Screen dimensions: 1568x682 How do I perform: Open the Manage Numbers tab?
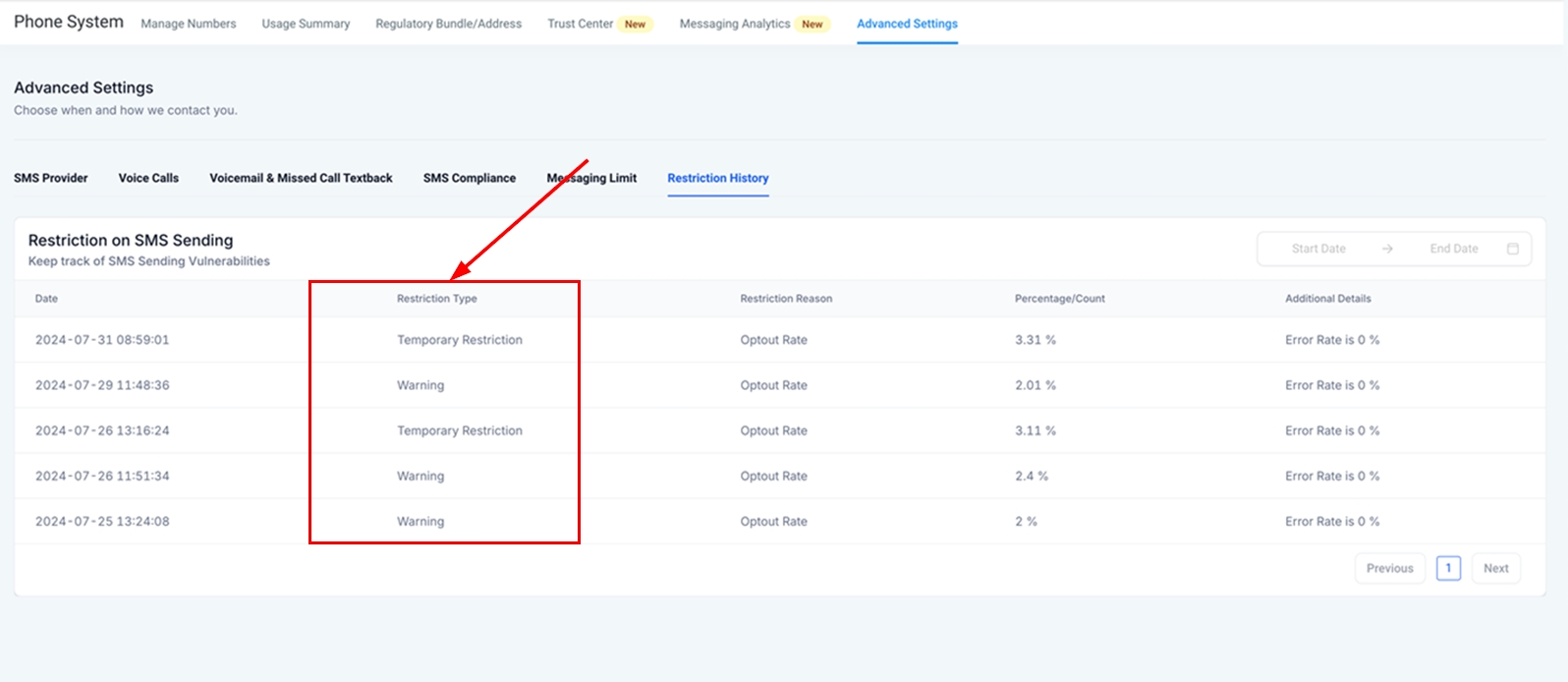click(189, 24)
